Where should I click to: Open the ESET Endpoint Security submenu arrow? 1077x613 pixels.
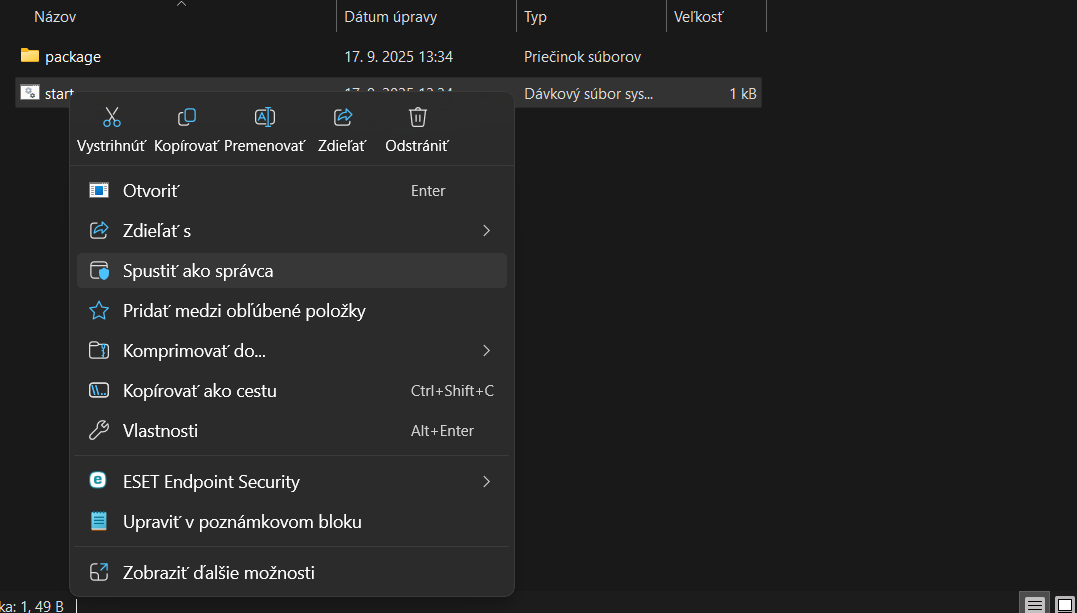[486, 481]
